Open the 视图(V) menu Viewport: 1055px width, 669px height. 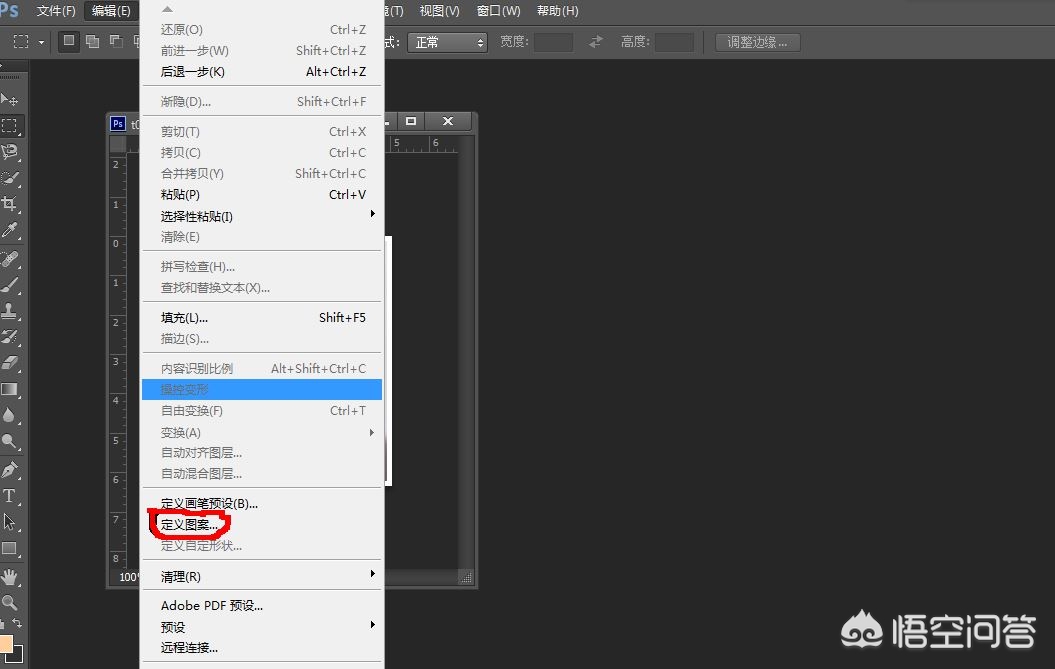click(439, 11)
